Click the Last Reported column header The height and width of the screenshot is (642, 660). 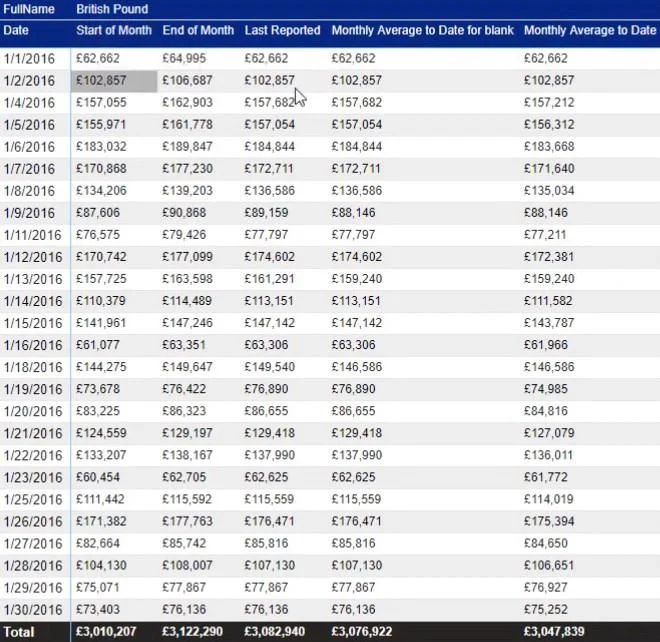(282, 30)
